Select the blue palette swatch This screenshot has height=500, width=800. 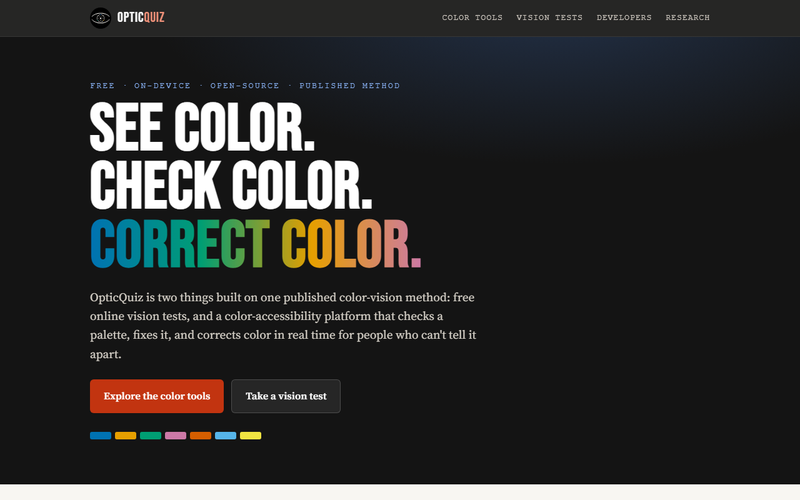coord(101,436)
